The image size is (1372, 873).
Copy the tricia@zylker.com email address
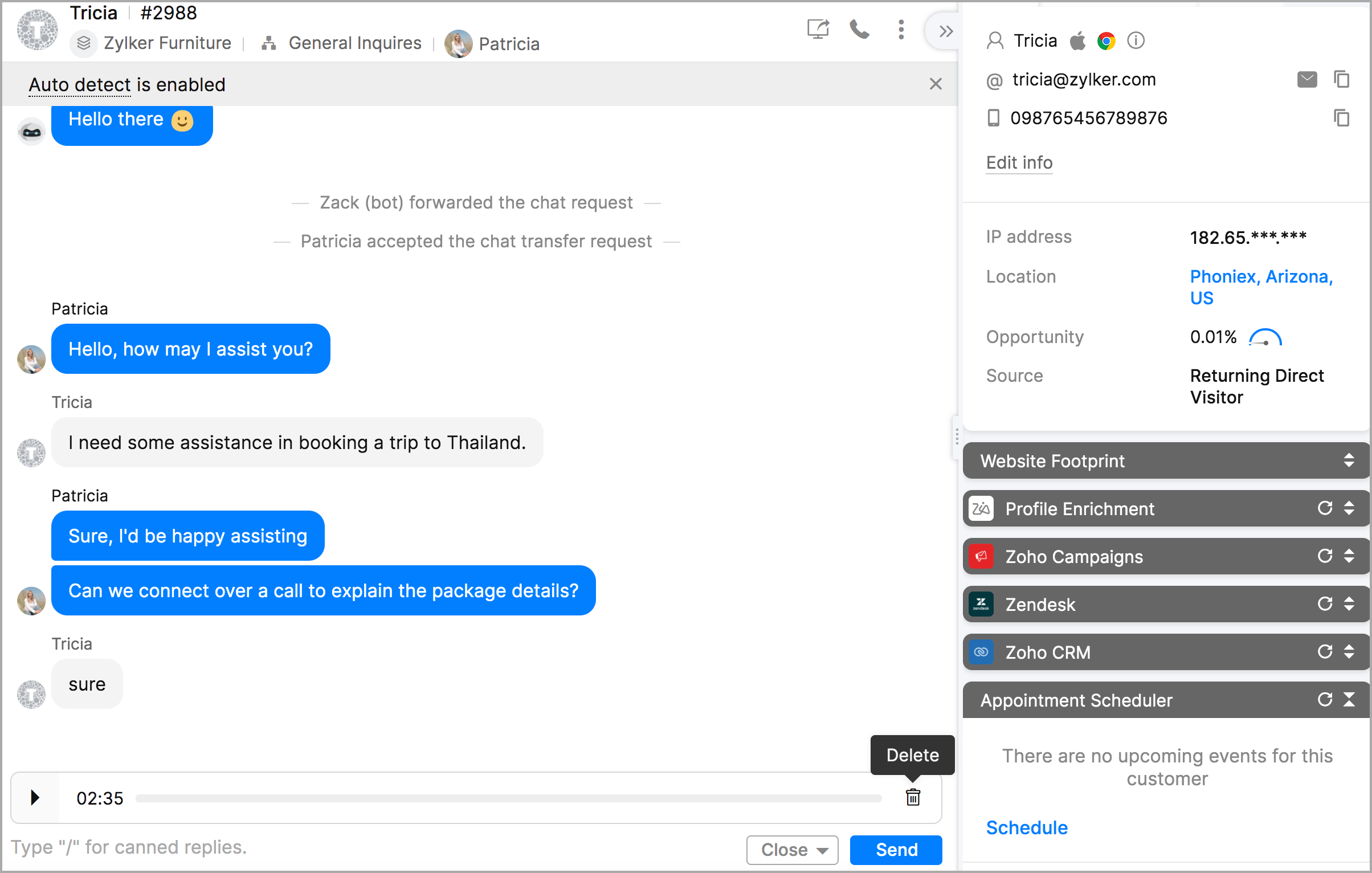(1342, 79)
